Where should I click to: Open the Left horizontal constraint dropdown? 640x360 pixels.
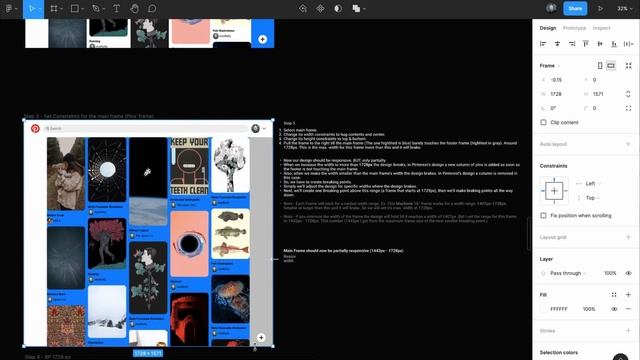tap(593, 184)
